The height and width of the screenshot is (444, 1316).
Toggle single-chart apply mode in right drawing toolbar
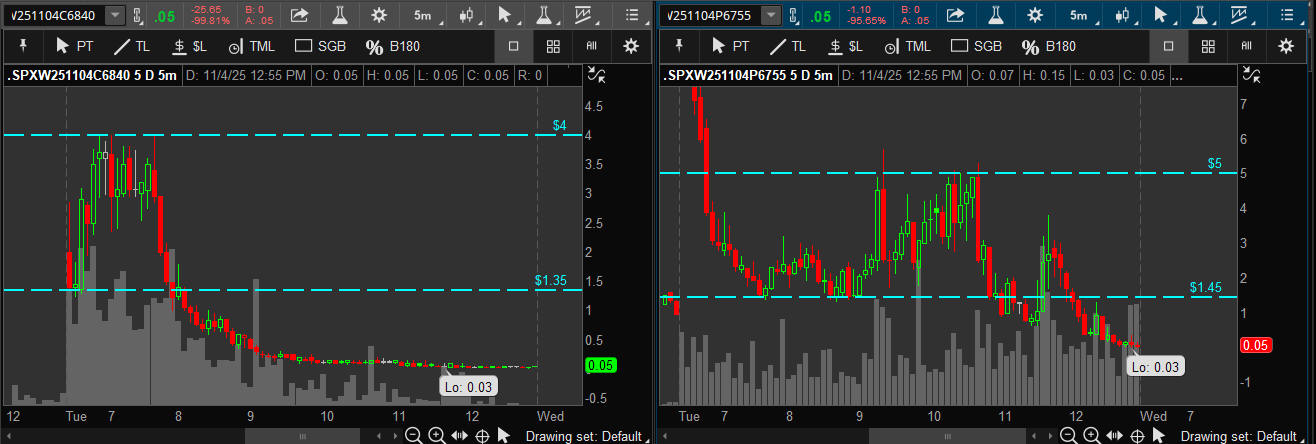pyautogui.click(x=1169, y=46)
